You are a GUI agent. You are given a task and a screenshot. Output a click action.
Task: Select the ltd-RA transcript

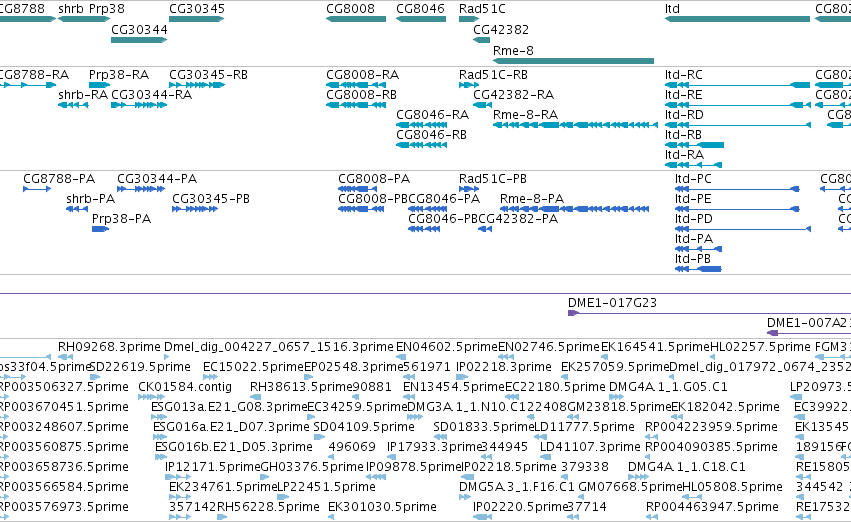694,165
